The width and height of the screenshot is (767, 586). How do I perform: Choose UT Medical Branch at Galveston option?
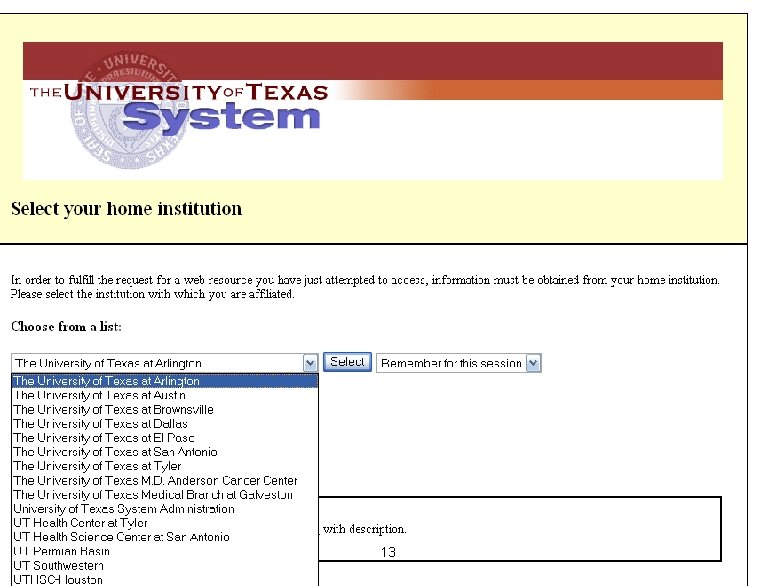pos(165,494)
